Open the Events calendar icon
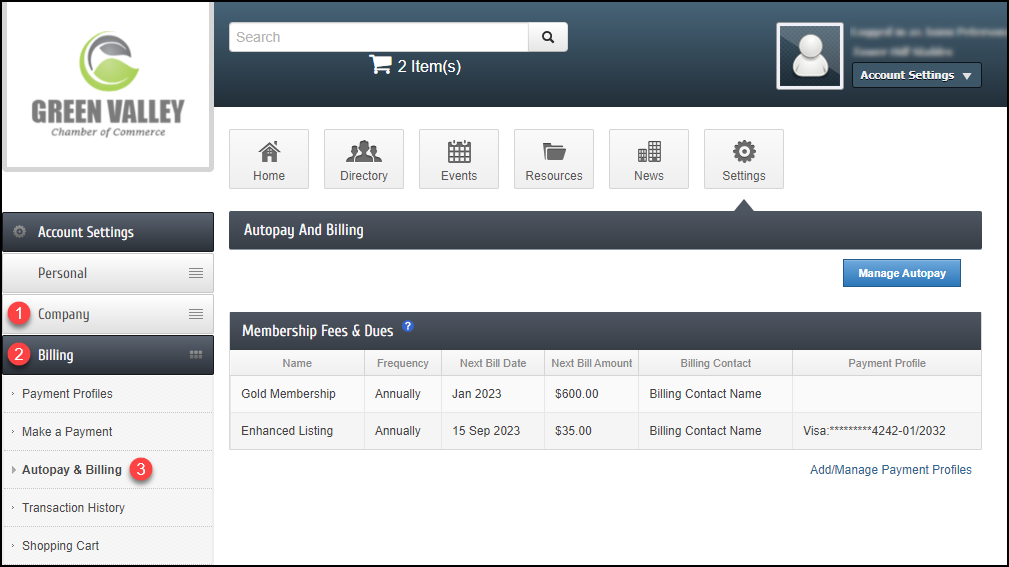 [x=459, y=152]
